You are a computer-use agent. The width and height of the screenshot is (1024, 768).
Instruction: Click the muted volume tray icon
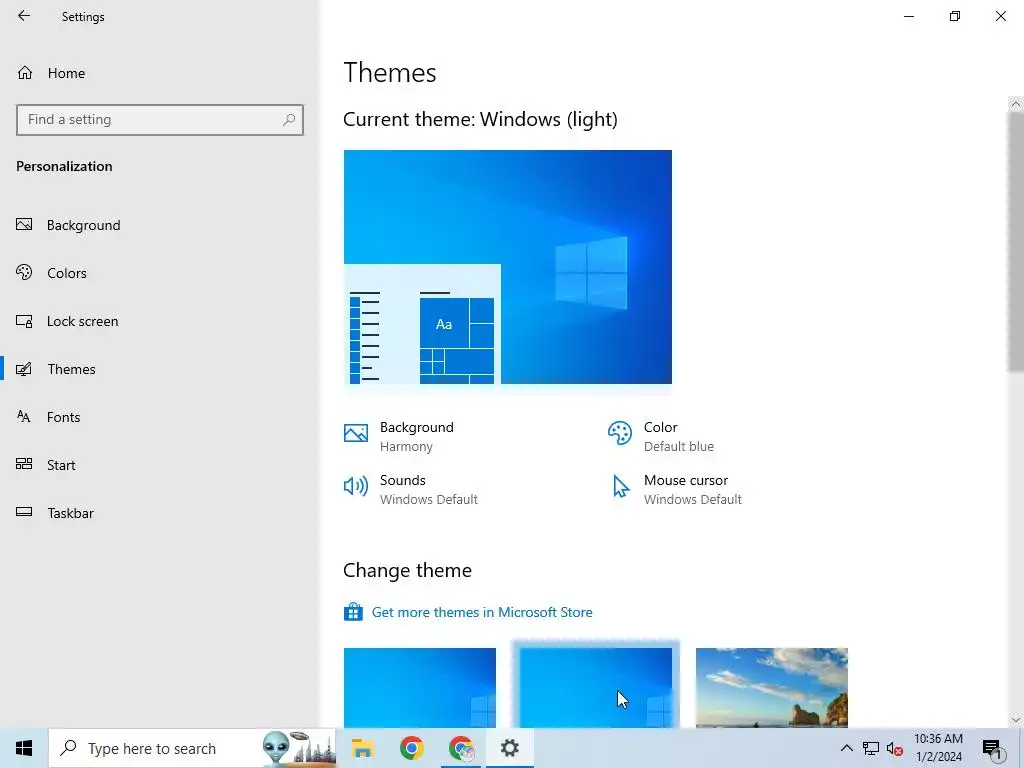[x=894, y=749]
